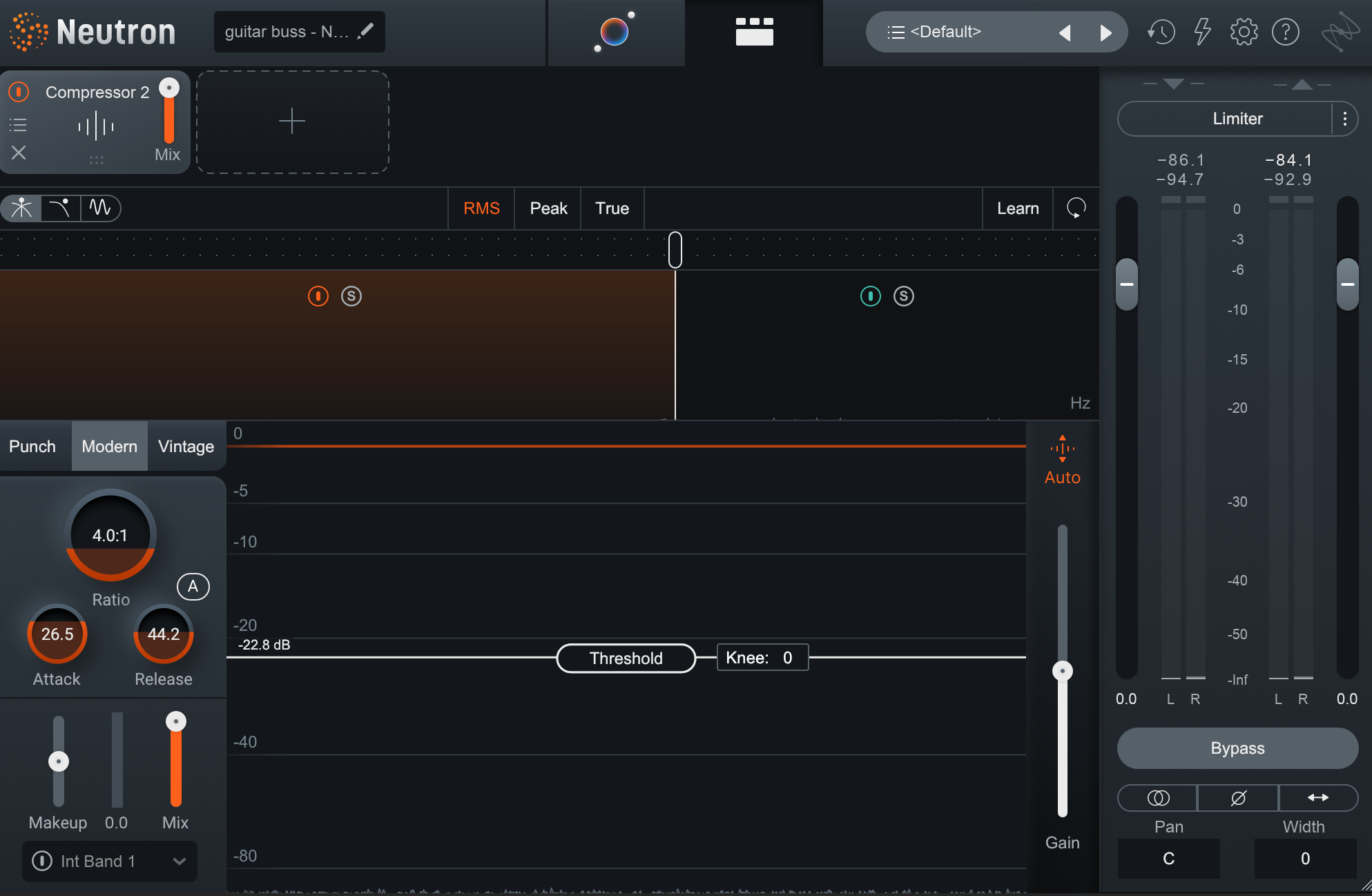Open the undo history clock icon
This screenshot has height=896, width=1372.
(x=1161, y=32)
